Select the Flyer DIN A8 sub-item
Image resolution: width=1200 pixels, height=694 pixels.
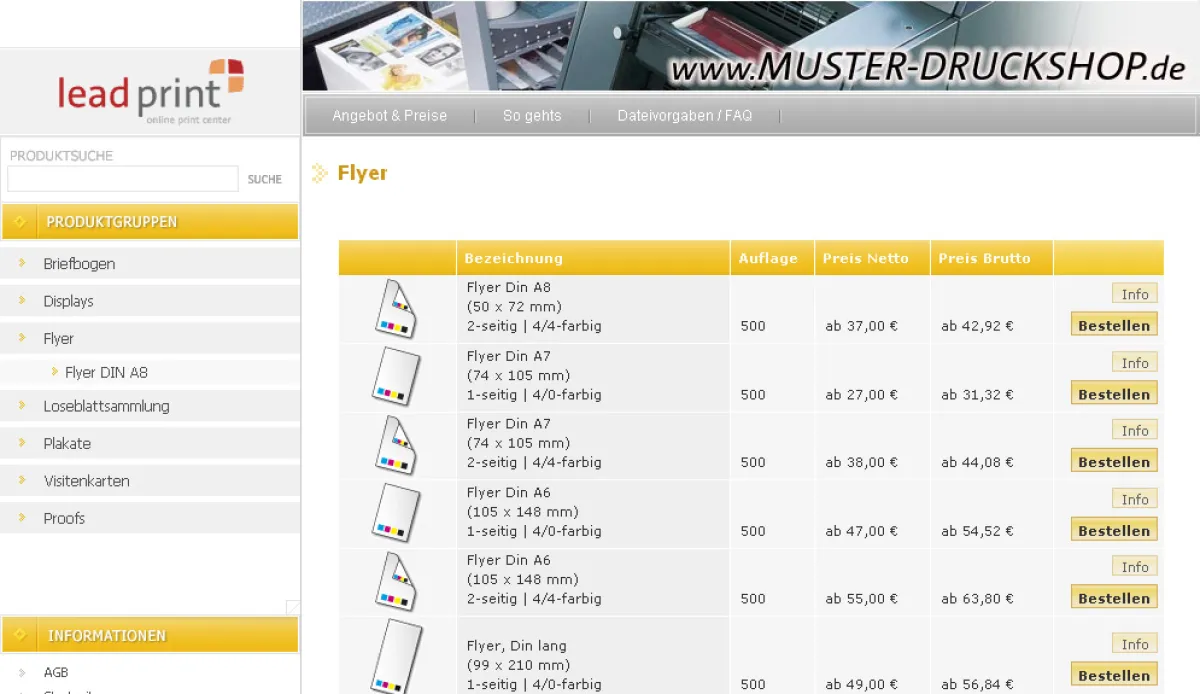coord(106,372)
